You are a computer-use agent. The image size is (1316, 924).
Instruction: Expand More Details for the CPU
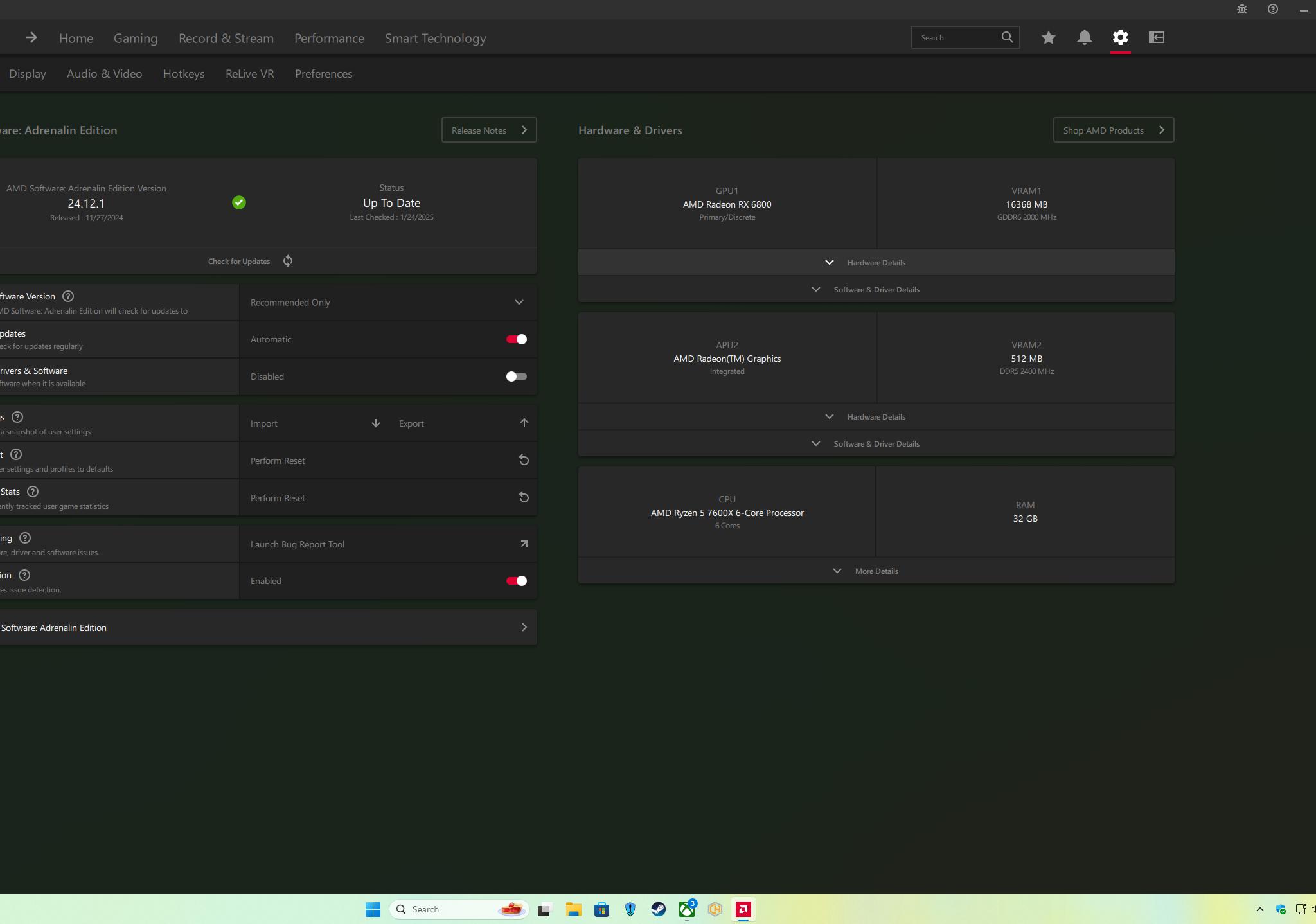pyautogui.click(x=876, y=571)
